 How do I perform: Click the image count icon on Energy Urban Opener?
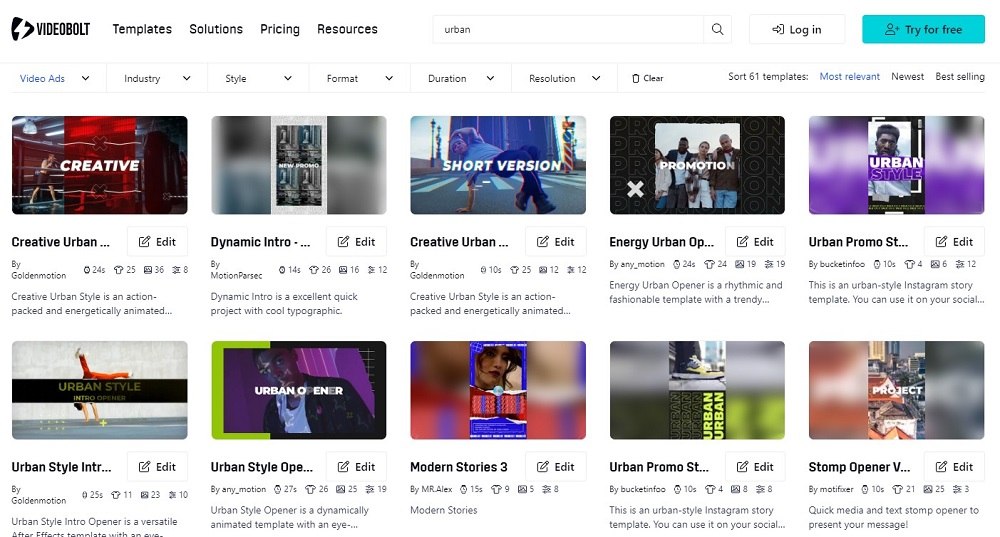(740, 264)
